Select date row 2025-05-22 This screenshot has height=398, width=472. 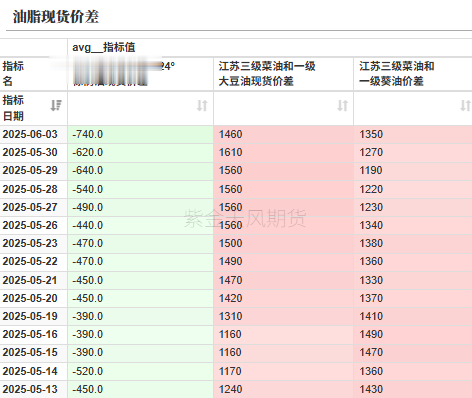click(x=33, y=261)
